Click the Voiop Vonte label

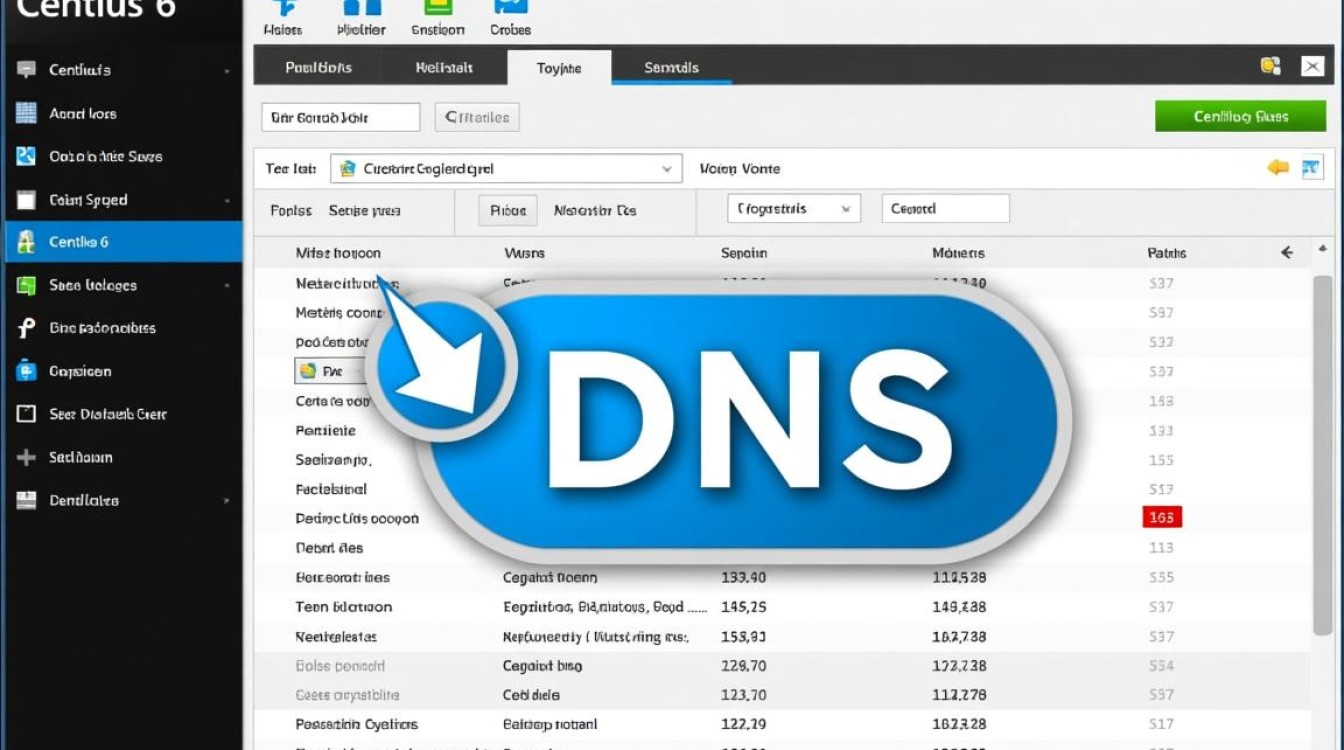(x=740, y=169)
